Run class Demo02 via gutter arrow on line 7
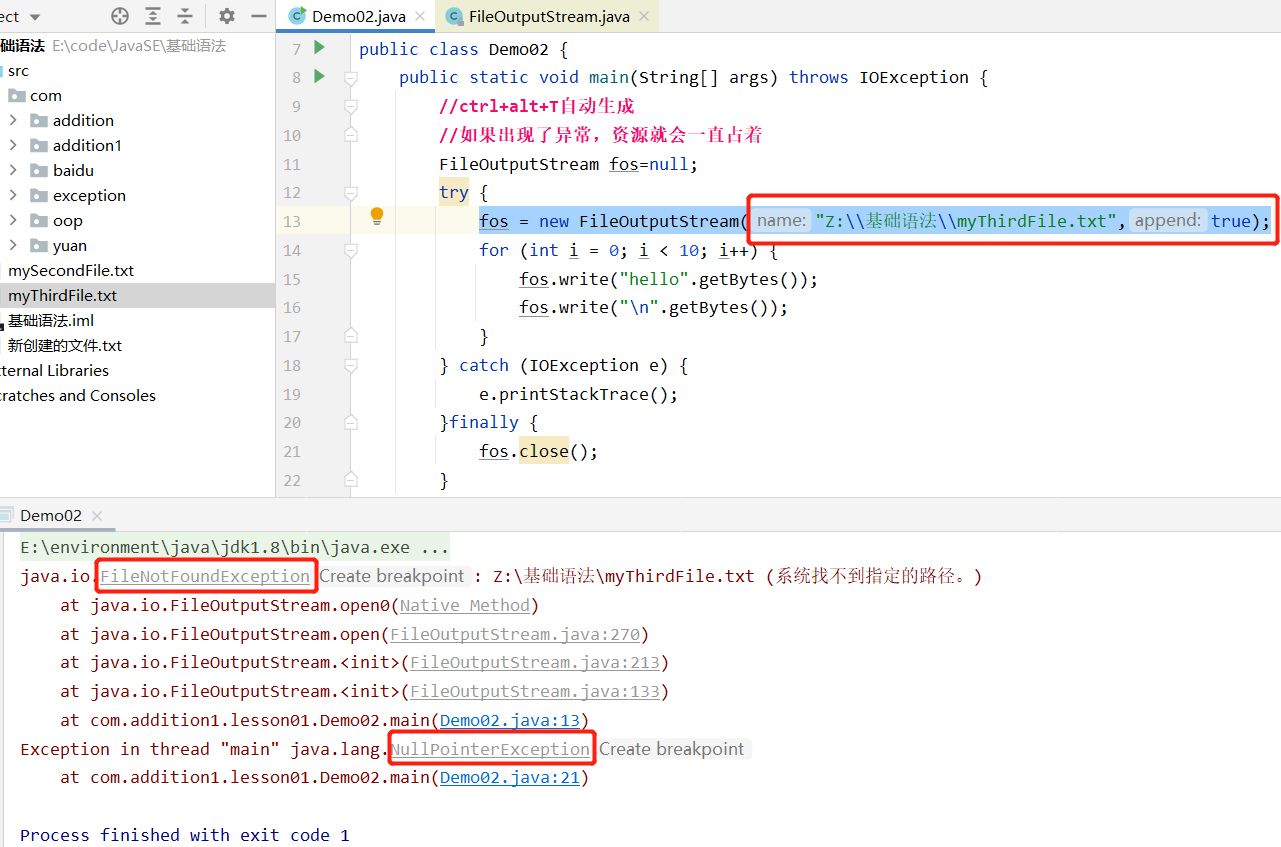The width and height of the screenshot is (1281, 847). coord(319,47)
